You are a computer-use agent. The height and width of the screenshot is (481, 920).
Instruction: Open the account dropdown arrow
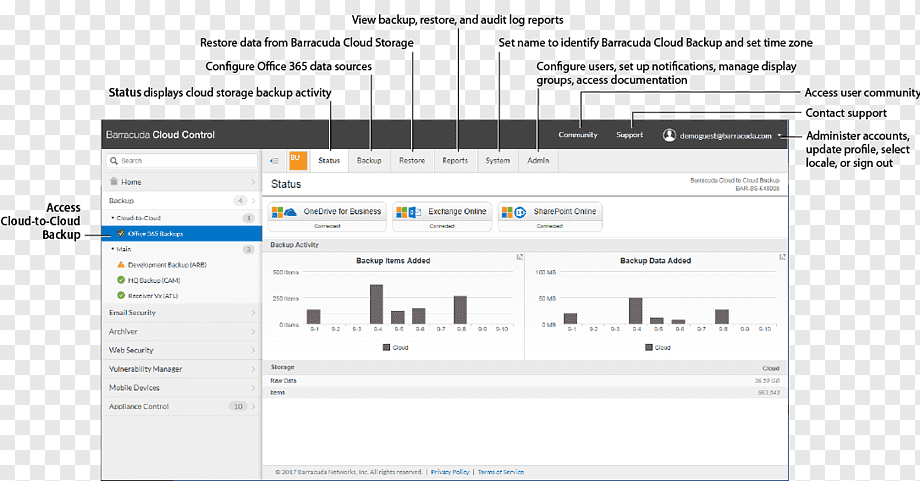(x=780, y=136)
